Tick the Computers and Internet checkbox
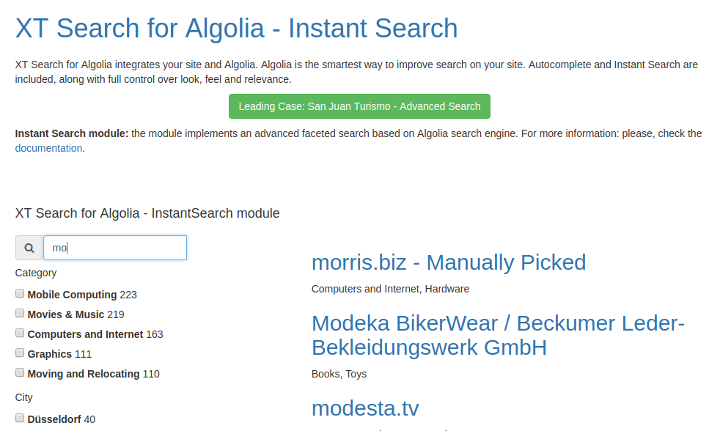720x431 pixels. (19, 333)
